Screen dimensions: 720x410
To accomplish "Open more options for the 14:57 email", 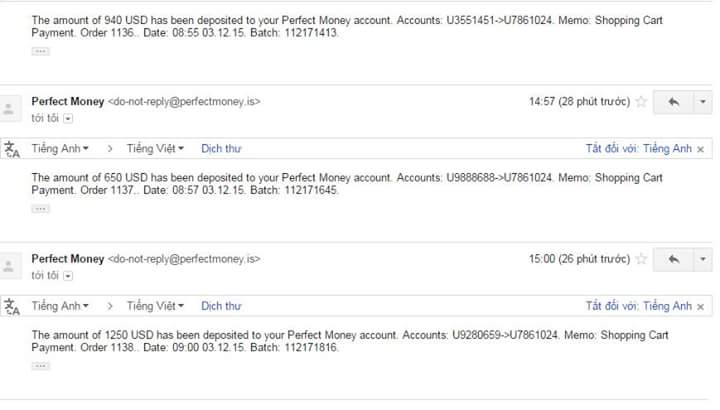I will pos(702,101).
